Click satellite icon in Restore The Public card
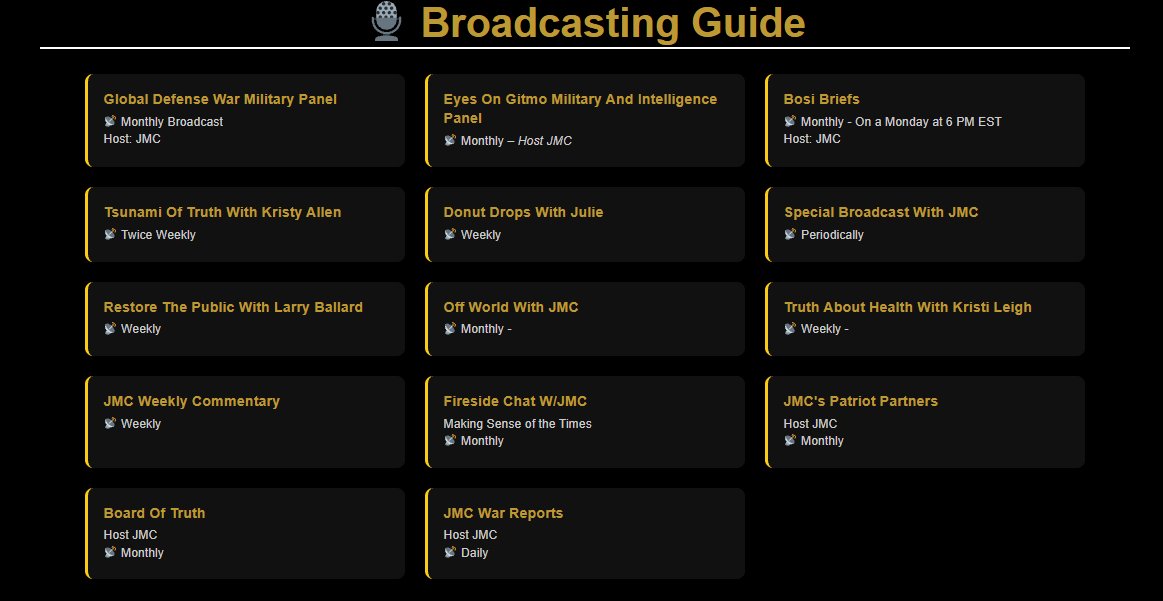The height and width of the screenshot is (601, 1163). click(x=110, y=328)
